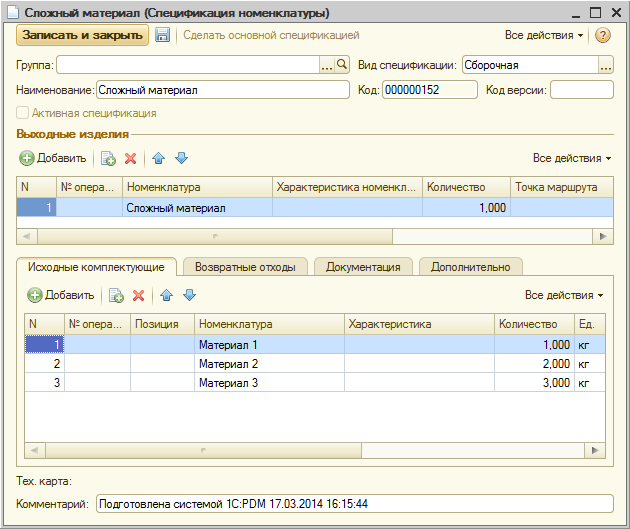Screen dimensions: 630x529
Task: Click the Код field 000000152
Action: 430,90
